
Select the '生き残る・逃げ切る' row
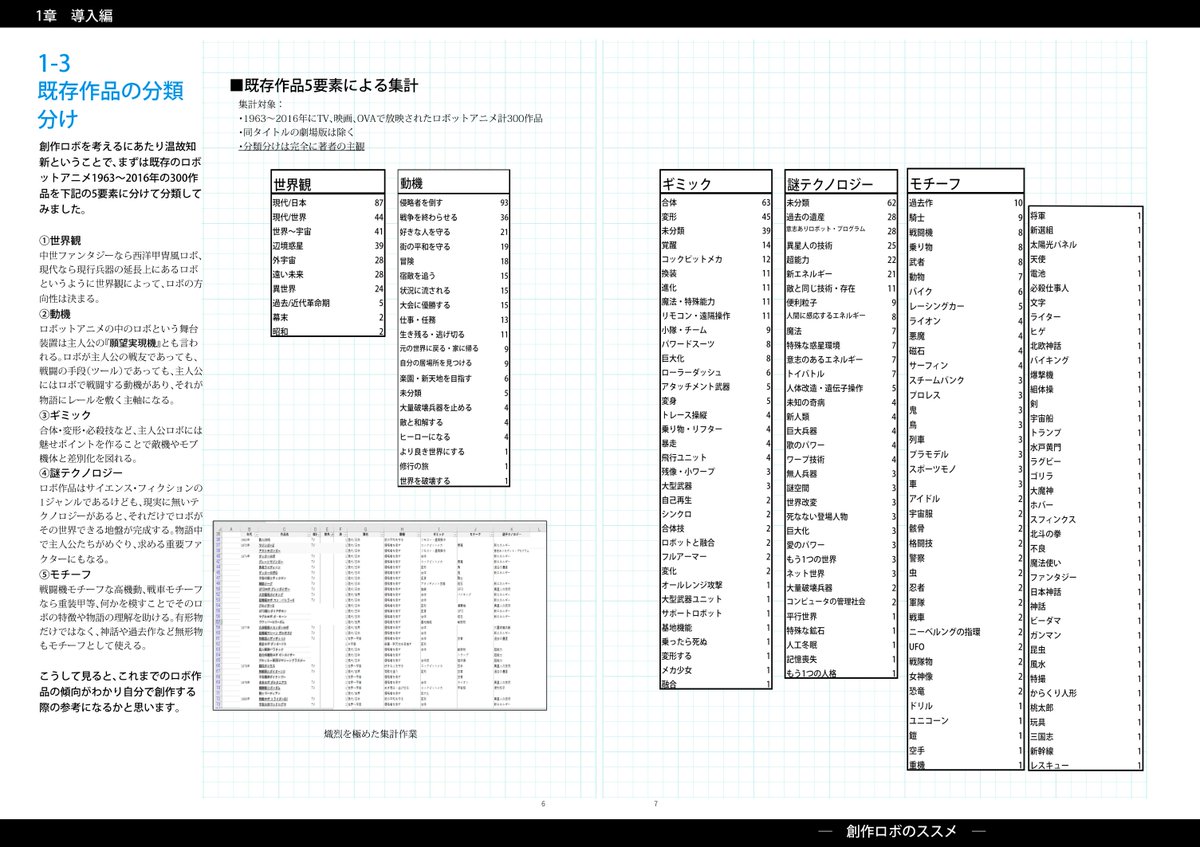coord(454,334)
